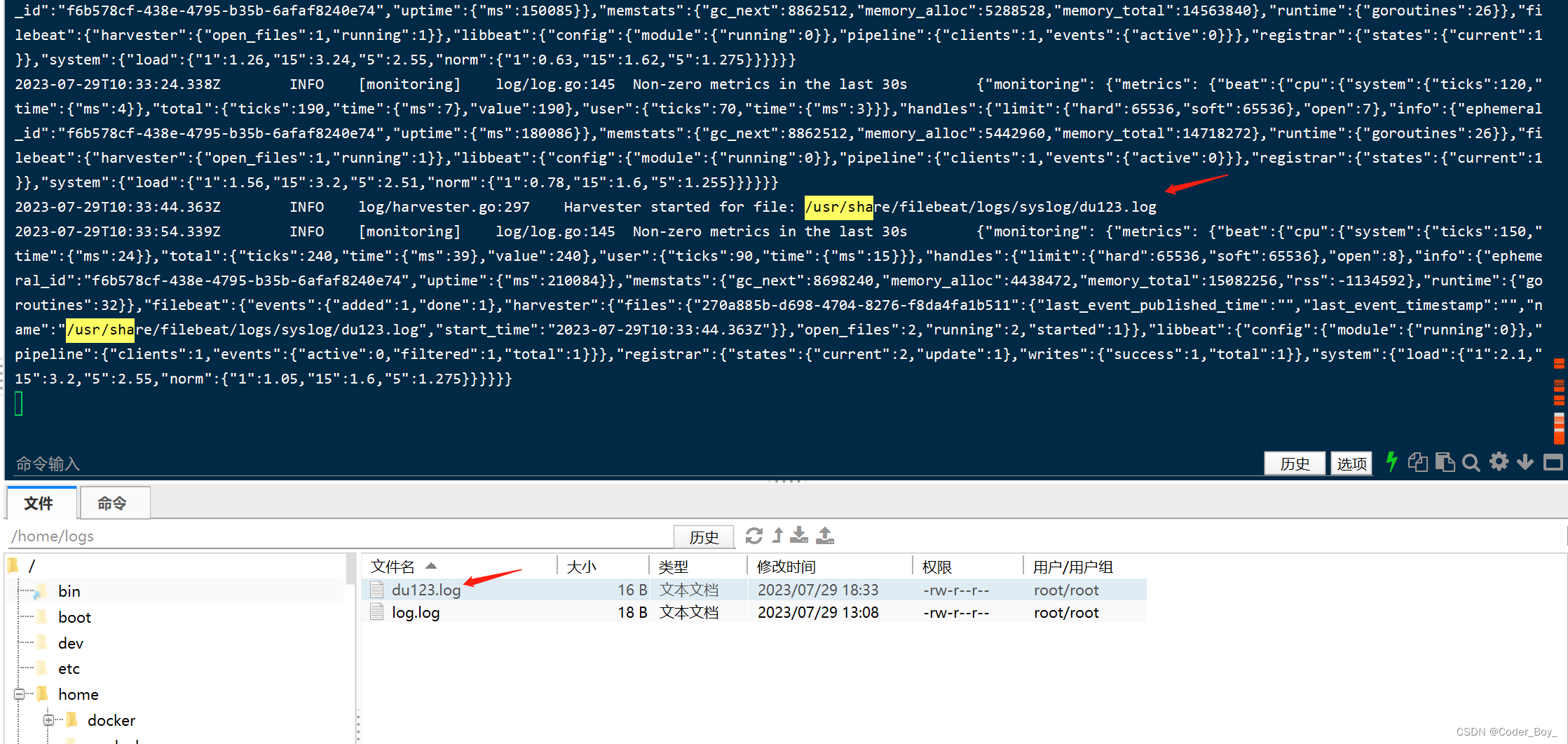
Task: Click the home folder icon
Action: click(42, 694)
